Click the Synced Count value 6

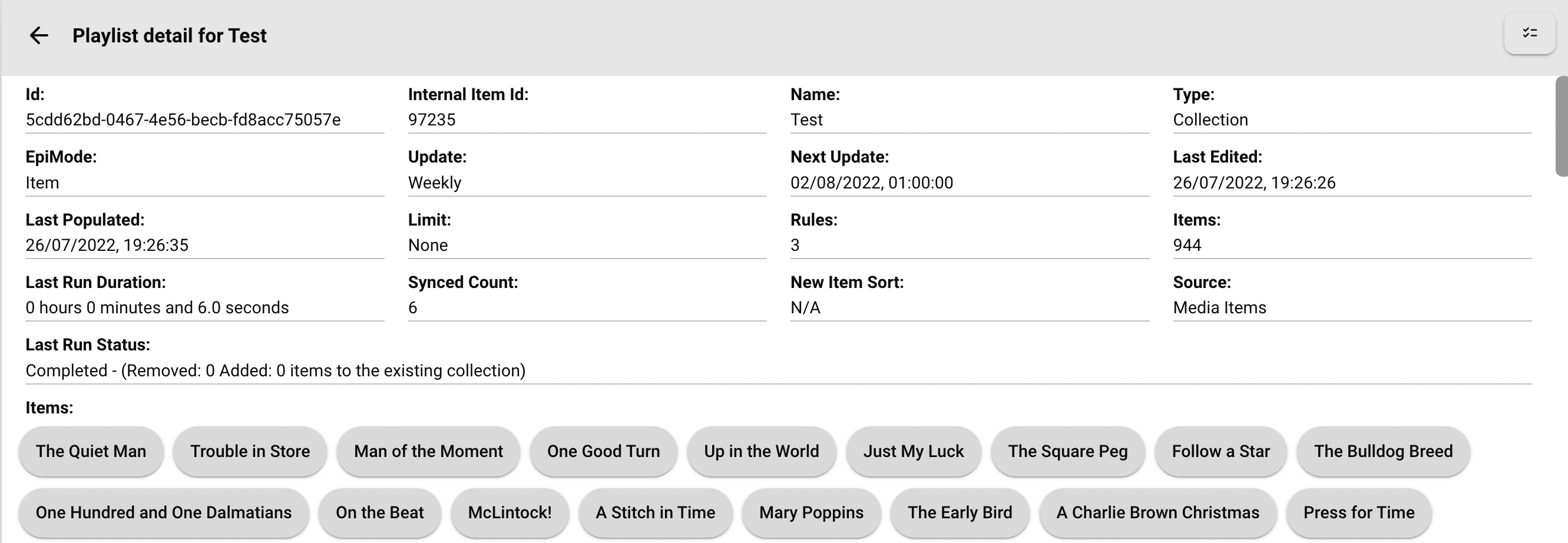(x=413, y=308)
